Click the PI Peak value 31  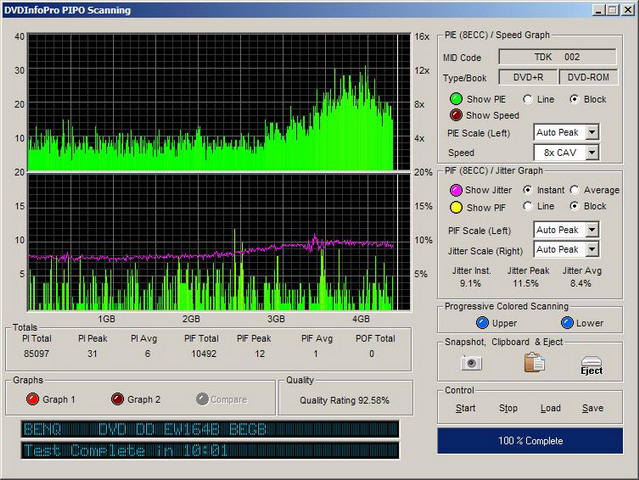tap(93, 354)
